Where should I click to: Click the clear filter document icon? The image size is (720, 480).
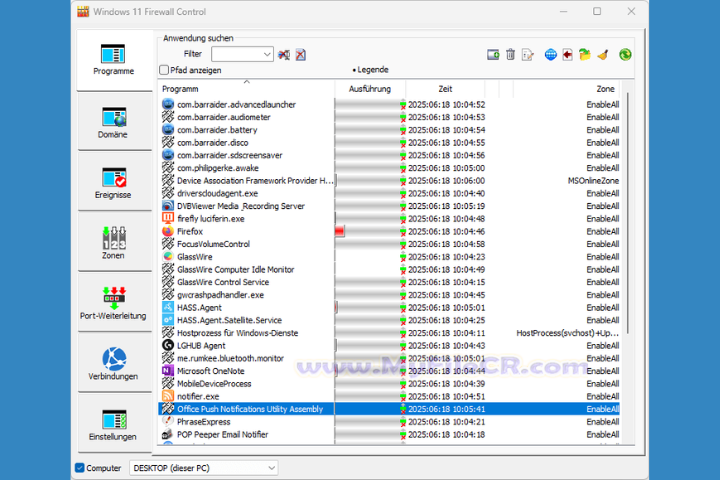301,55
